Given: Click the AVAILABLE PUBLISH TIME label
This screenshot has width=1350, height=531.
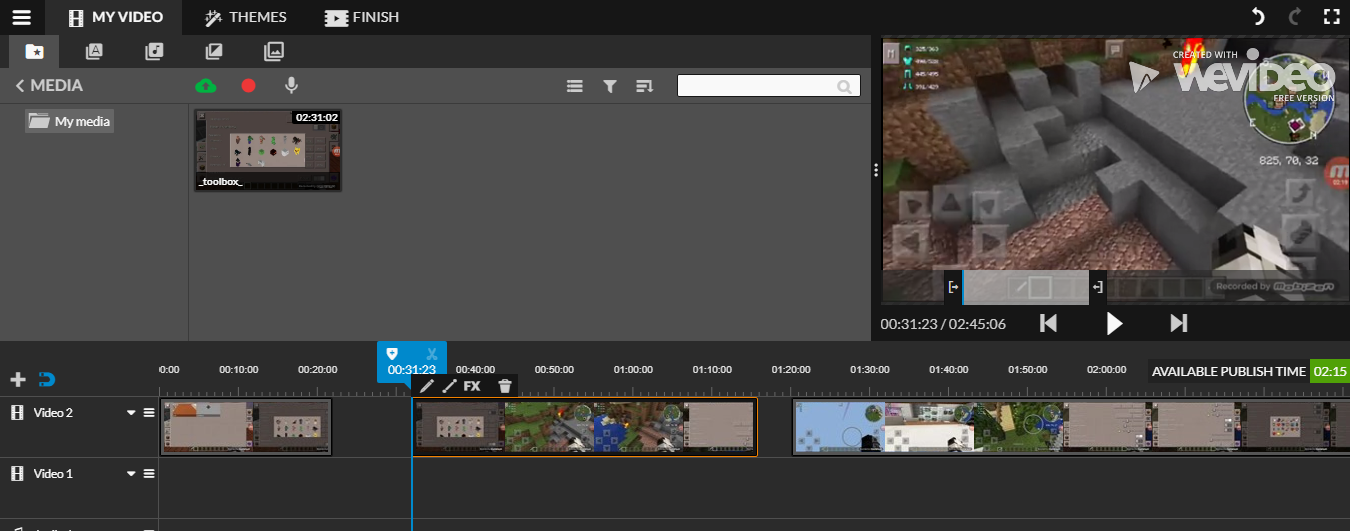Looking at the screenshot, I should (1228, 371).
